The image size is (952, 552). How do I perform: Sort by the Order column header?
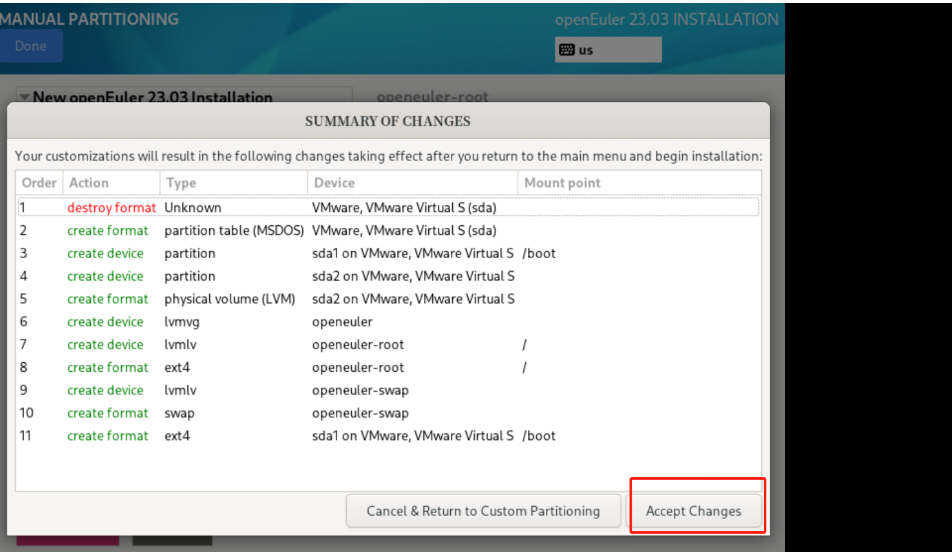click(39, 183)
